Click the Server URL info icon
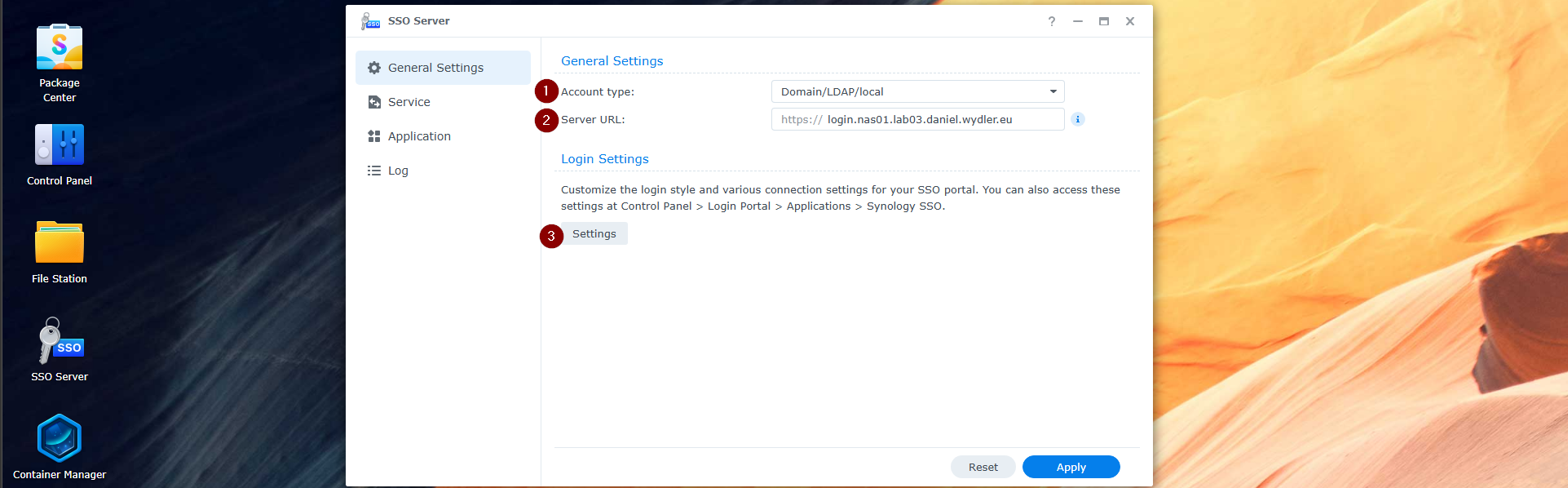The height and width of the screenshot is (488, 1568). pos(1077,119)
